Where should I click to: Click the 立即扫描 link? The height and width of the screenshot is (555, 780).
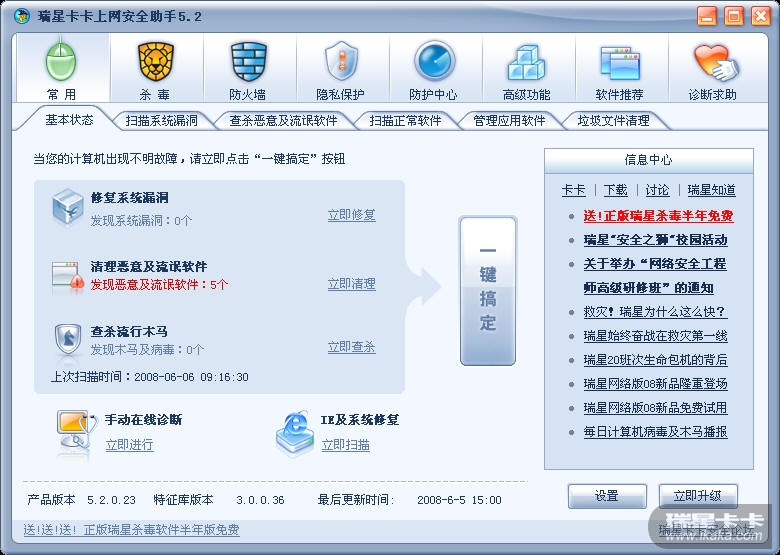pos(345,445)
